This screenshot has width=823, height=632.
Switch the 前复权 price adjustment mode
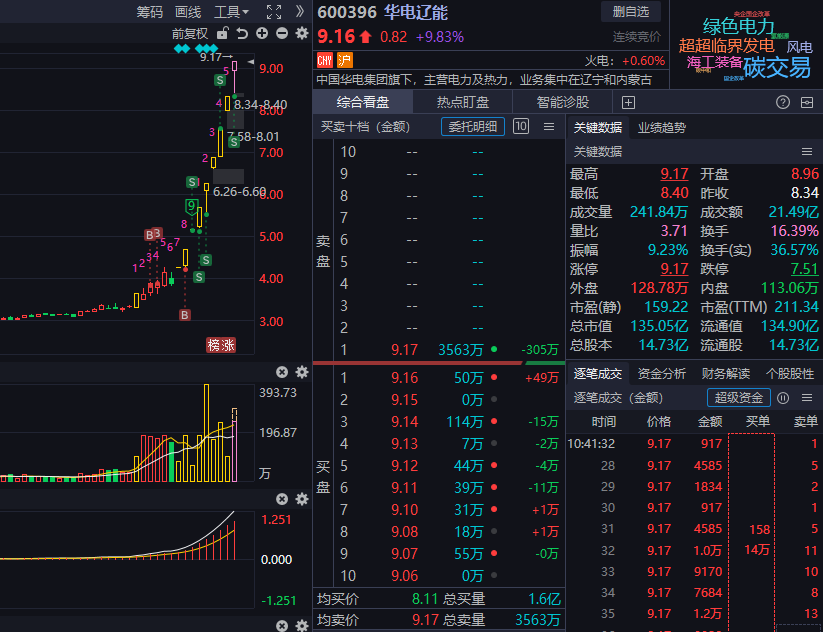[x=190, y=34]
